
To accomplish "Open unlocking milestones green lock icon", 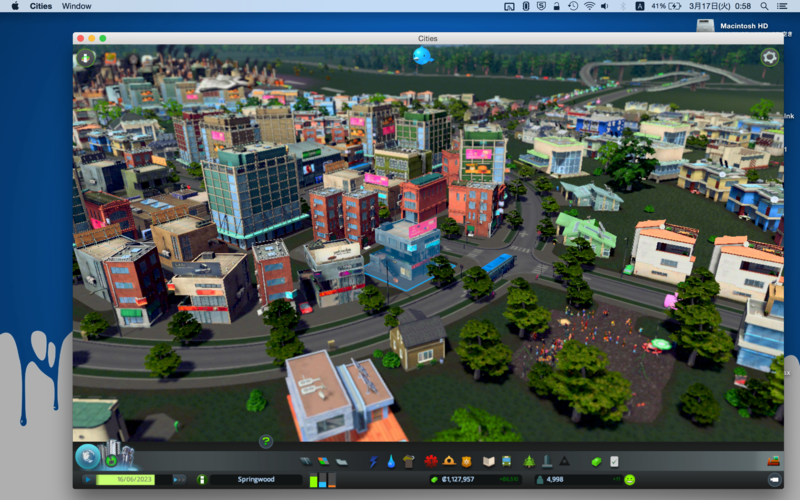I will coord(112,461).
